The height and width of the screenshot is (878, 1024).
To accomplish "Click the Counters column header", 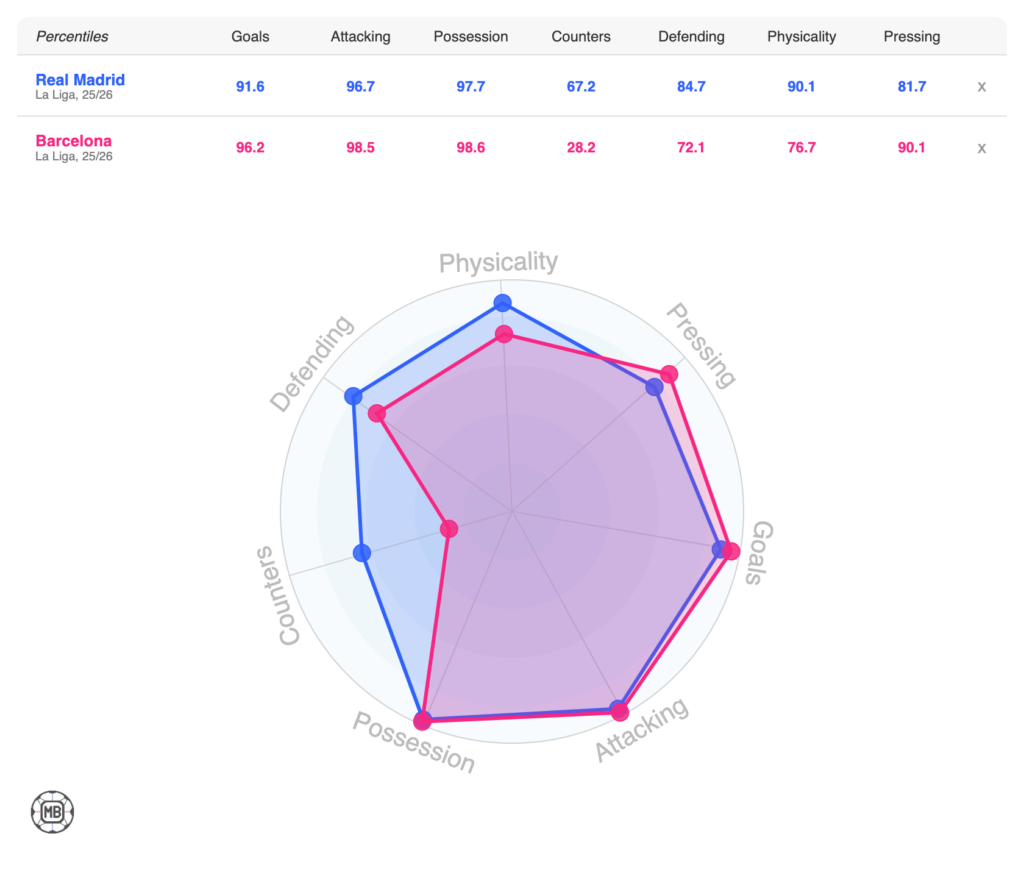I will pos(581,37).
